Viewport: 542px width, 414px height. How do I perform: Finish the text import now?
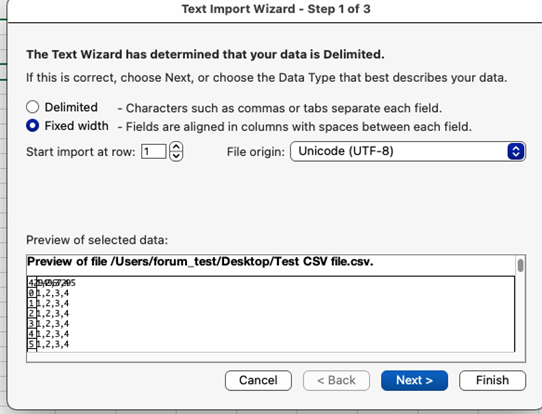point(493,380)
